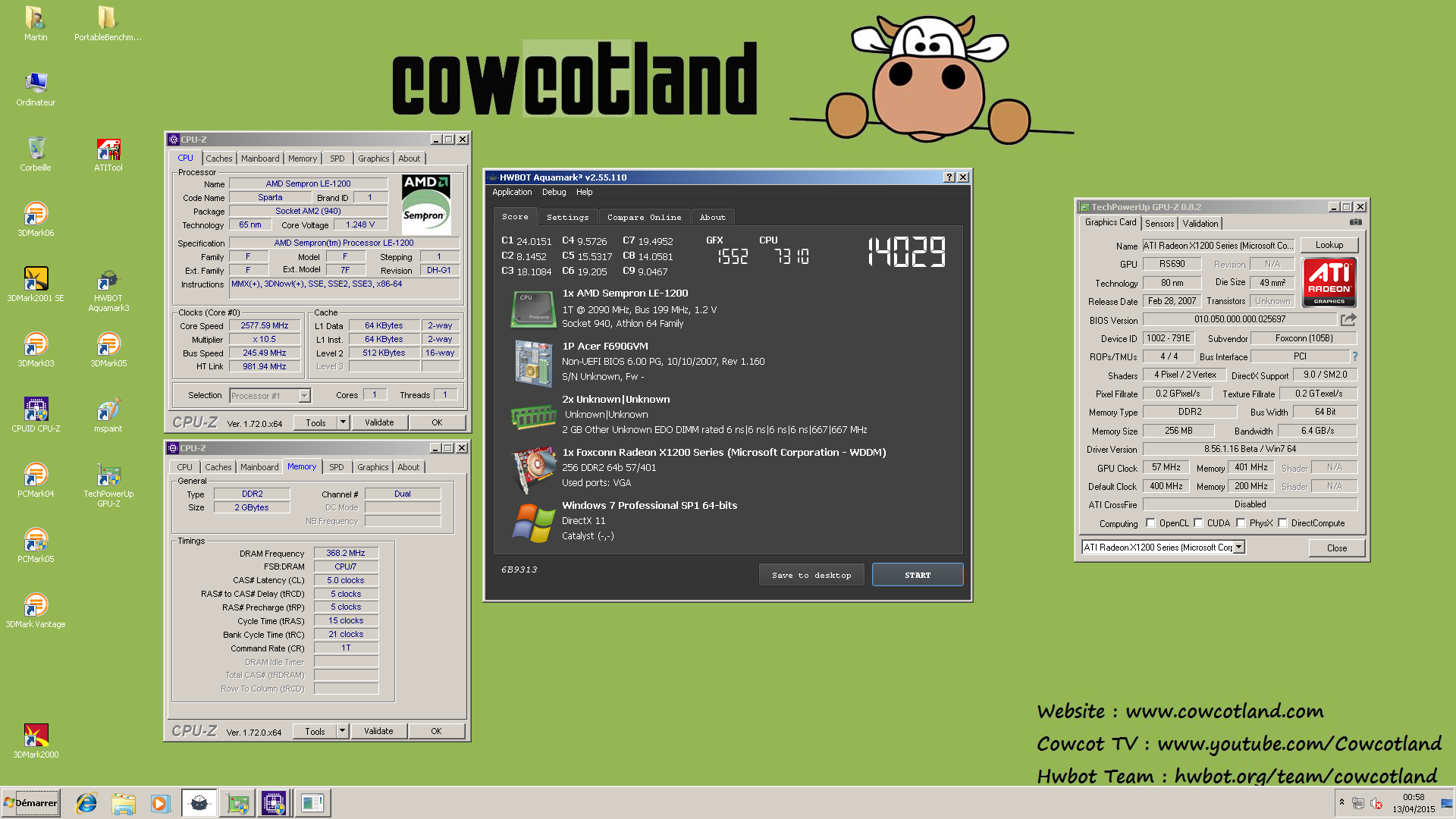Launch the HWBOT Aquamark3 desktop shortcut
The image size is (1456, 819).
click(x=108, y=288)
